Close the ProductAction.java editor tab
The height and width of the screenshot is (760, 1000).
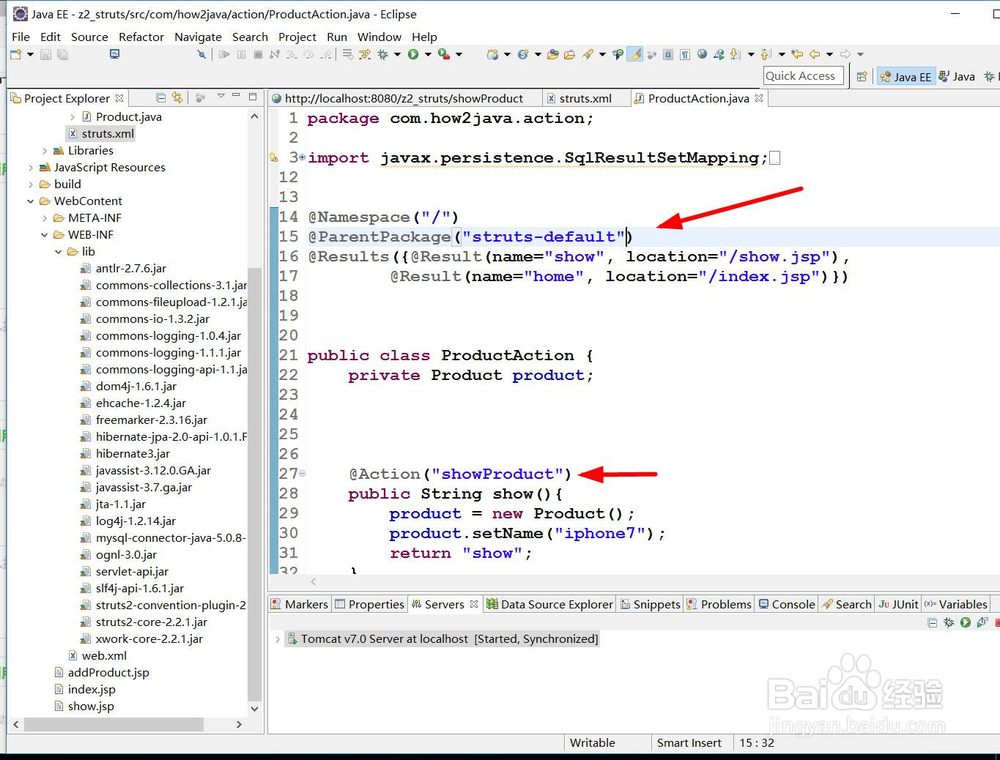pos(759,98)
